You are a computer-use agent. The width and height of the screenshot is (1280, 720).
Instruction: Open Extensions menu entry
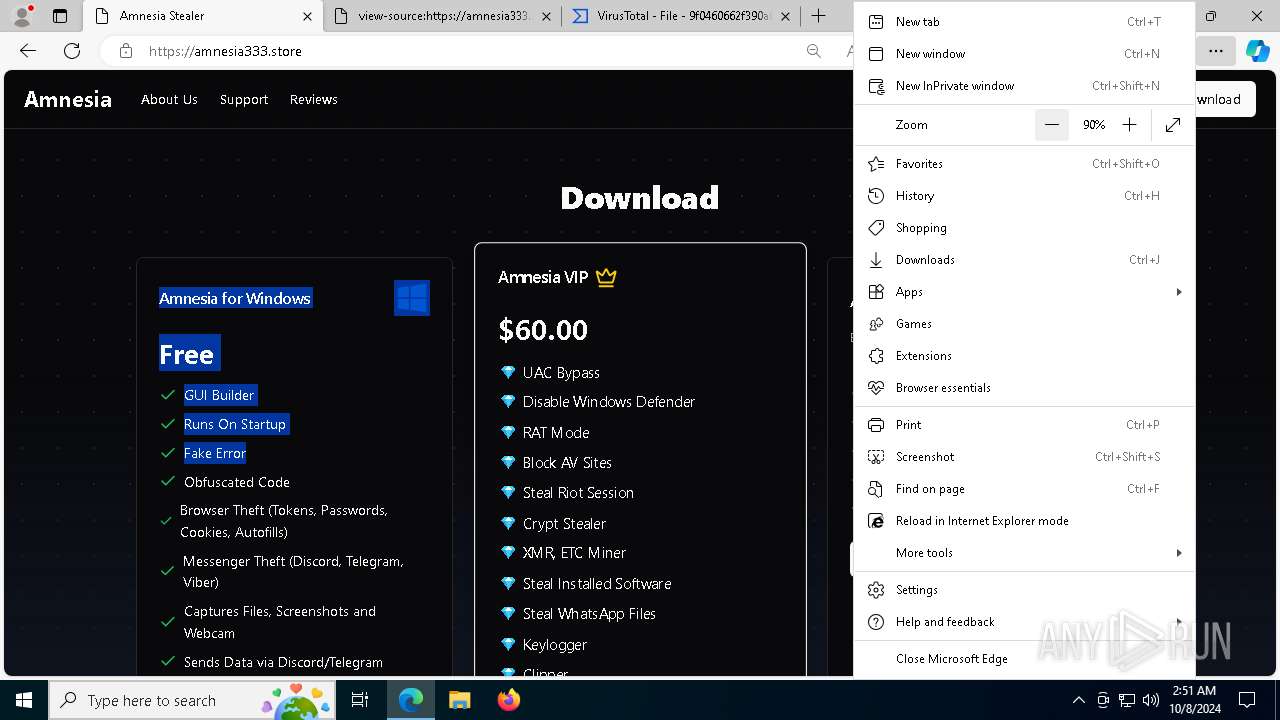pyautogui.click(x=1024, y=356)
